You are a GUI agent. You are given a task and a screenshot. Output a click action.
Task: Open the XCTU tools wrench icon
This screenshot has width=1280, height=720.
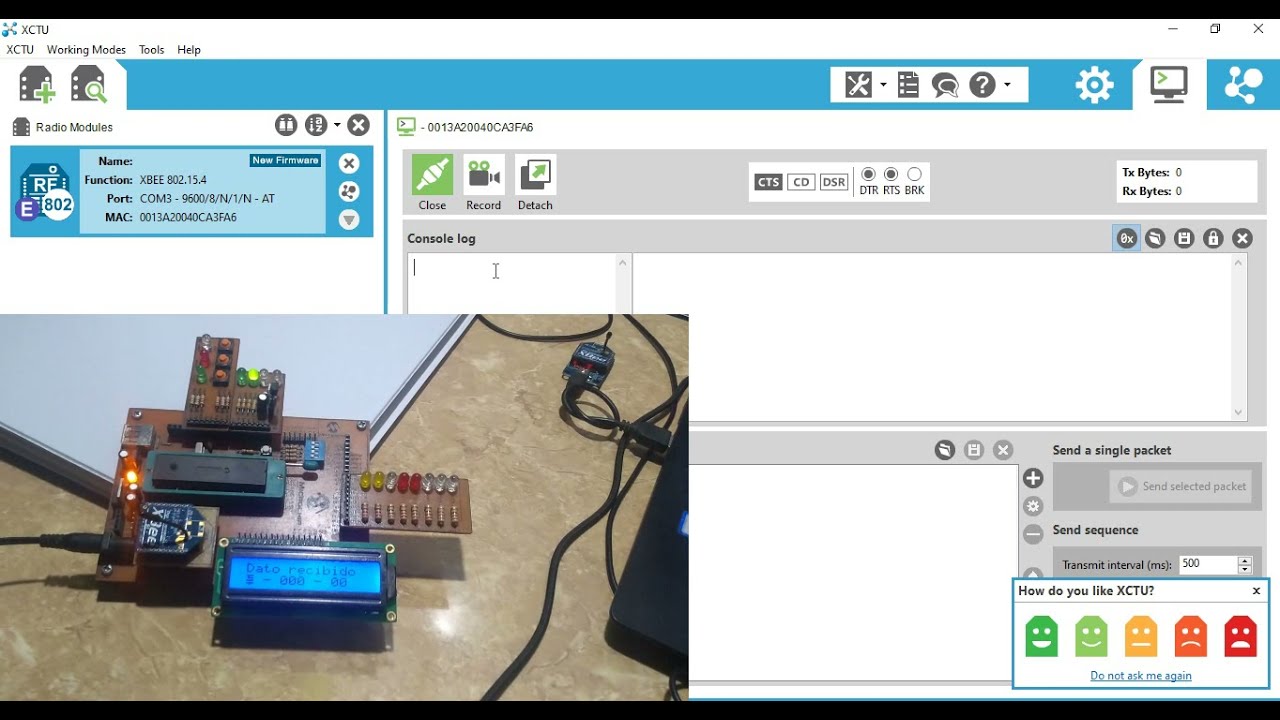tap(858, 85)
